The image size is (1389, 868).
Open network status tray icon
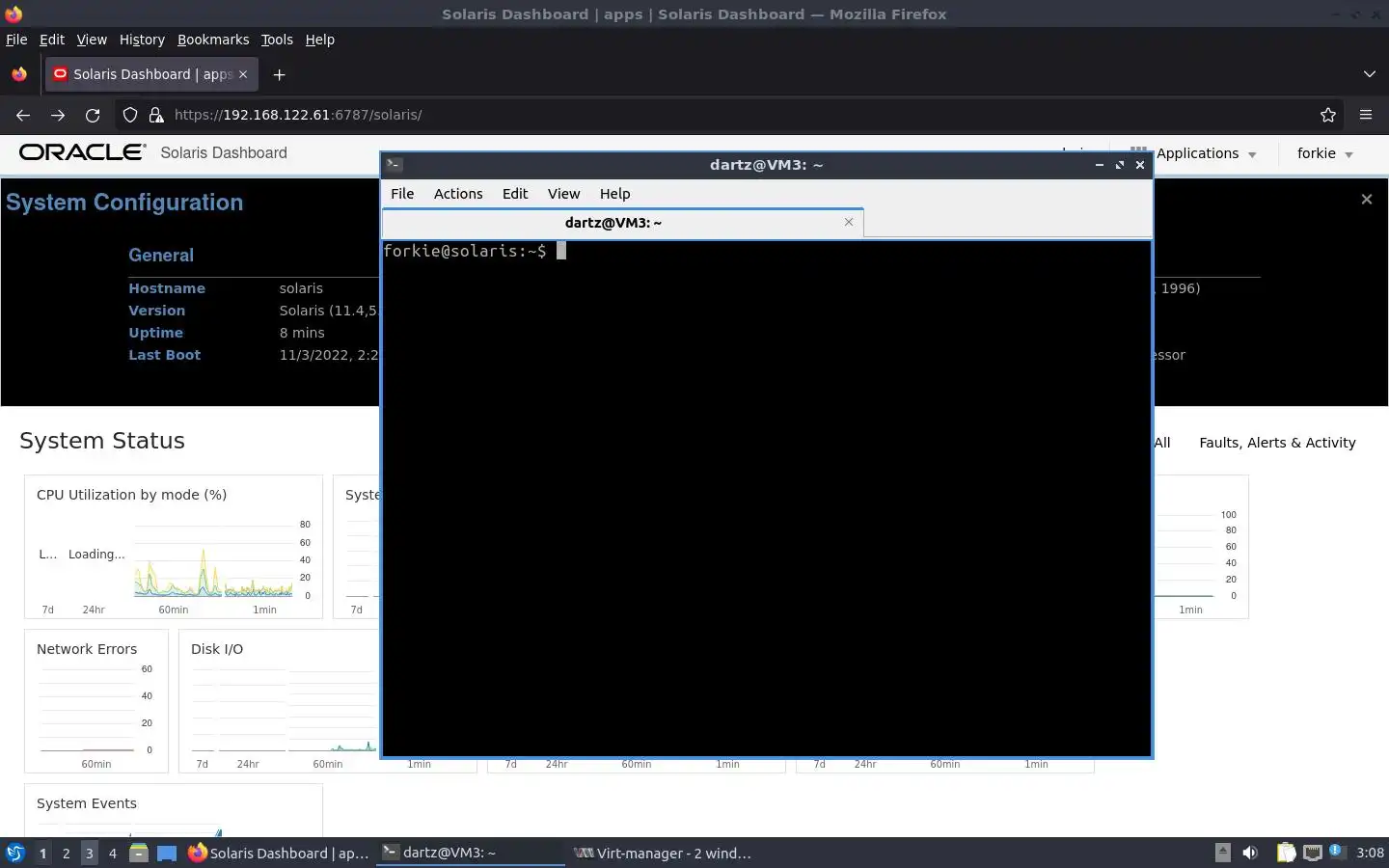tap(1313, 853)
